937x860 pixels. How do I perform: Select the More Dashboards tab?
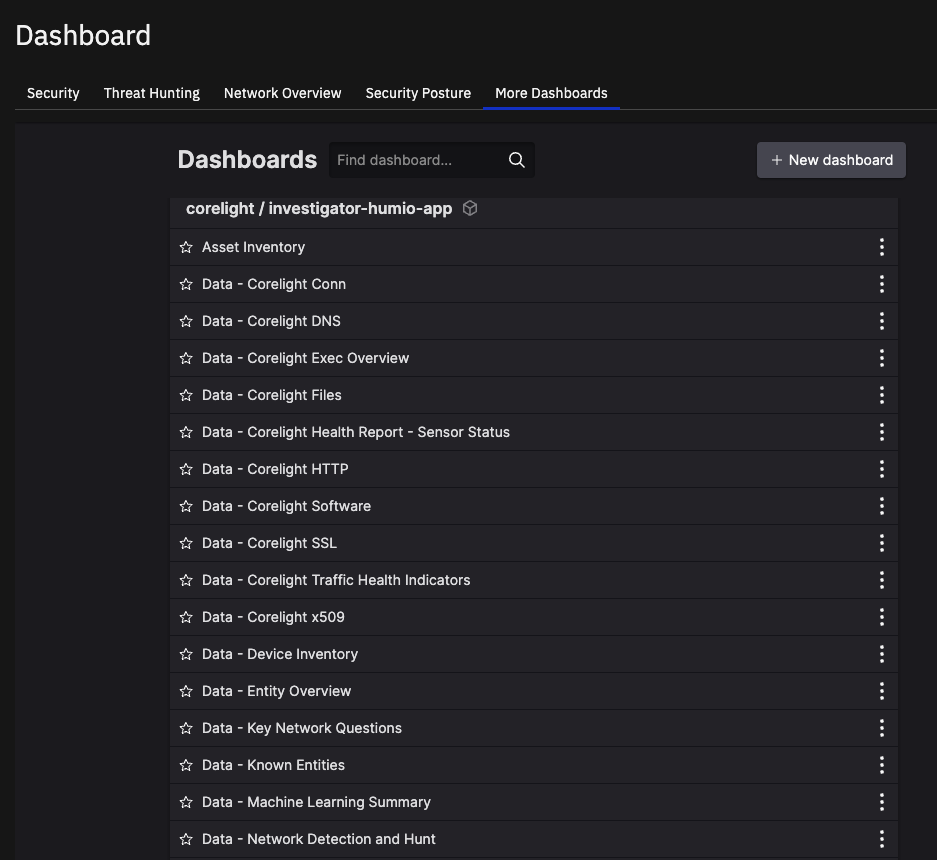click(551, 93)
